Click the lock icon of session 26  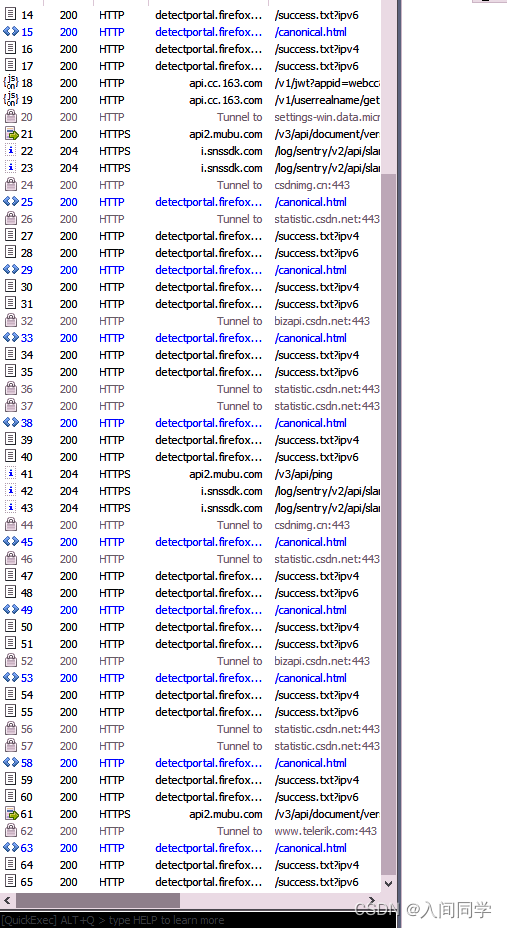pyautogui.click(x=10, y=218)
